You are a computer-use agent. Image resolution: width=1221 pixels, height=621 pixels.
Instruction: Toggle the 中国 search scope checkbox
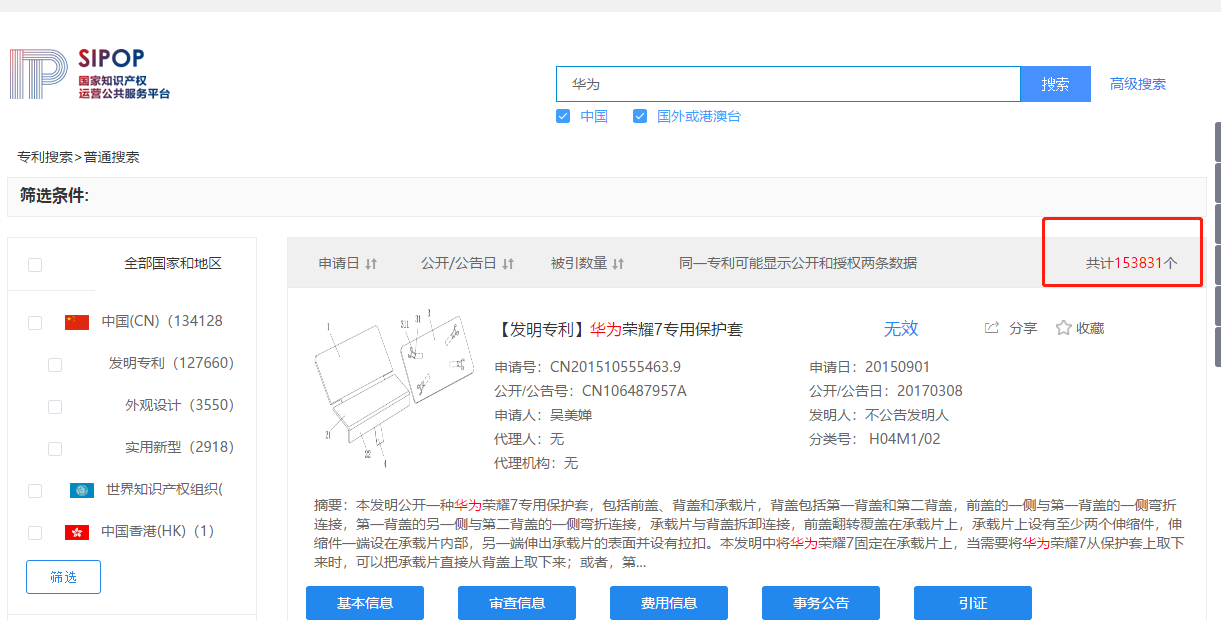coord(563,117)
